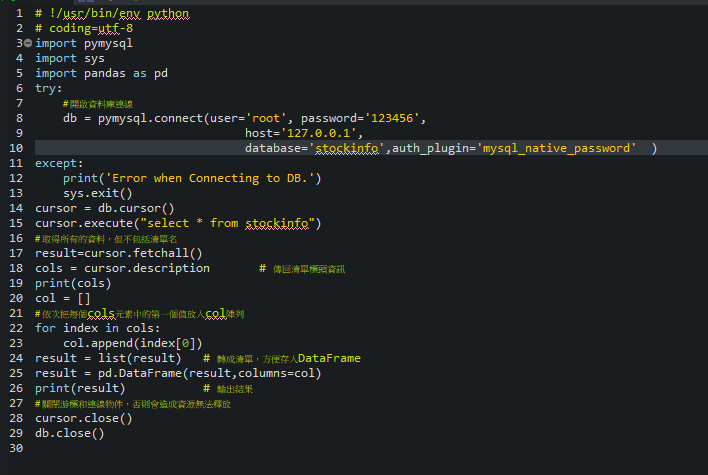Click 'sys.exit()' call
Screen dimensions: 708x475
[x=98, y=193]
